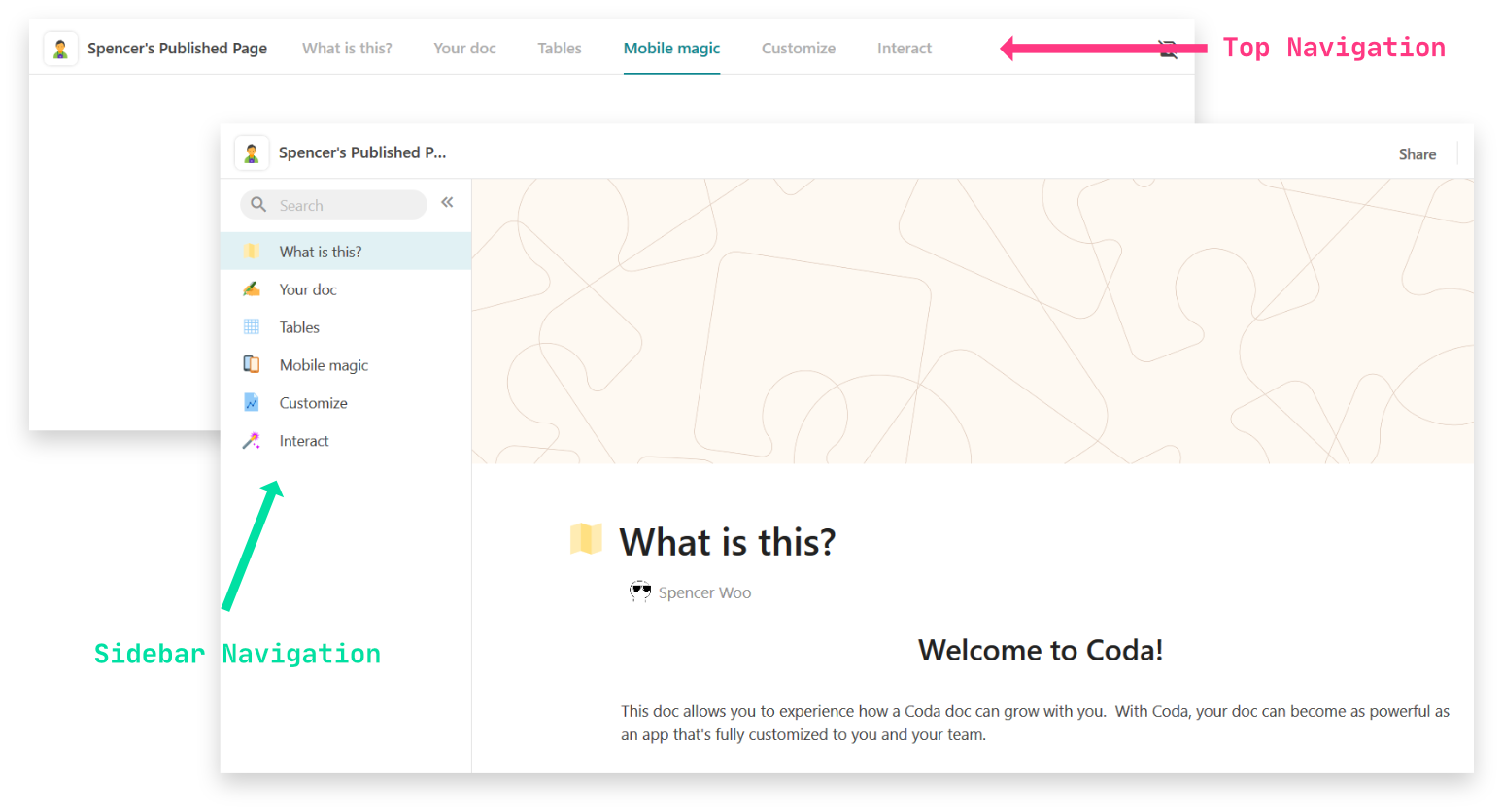Screen dimensions: 1503x812
Task: Click the author name "Spencer Woo"
Action: coord(704,592)
